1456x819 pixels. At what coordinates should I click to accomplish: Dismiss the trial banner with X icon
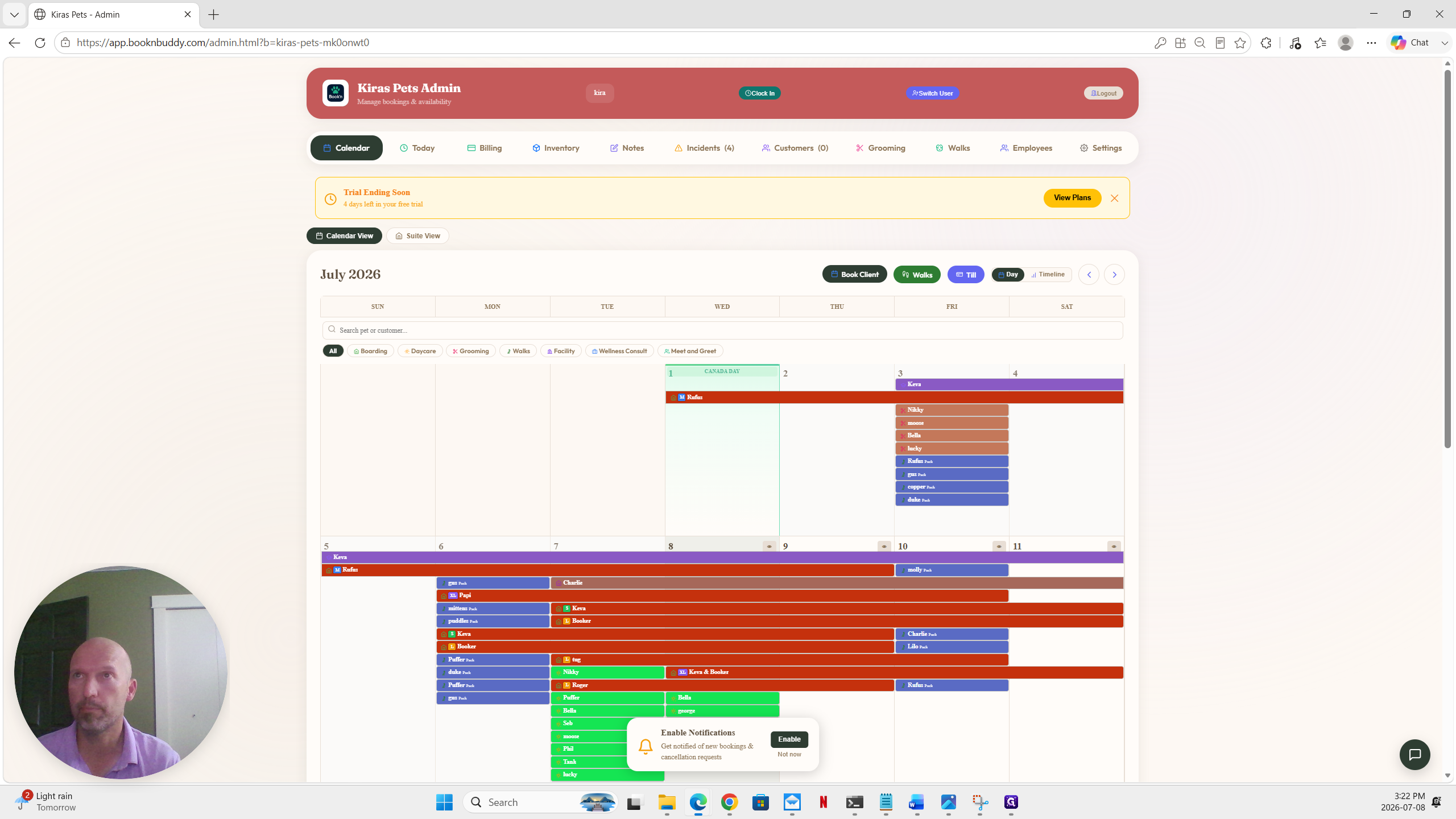point(1114,198)
